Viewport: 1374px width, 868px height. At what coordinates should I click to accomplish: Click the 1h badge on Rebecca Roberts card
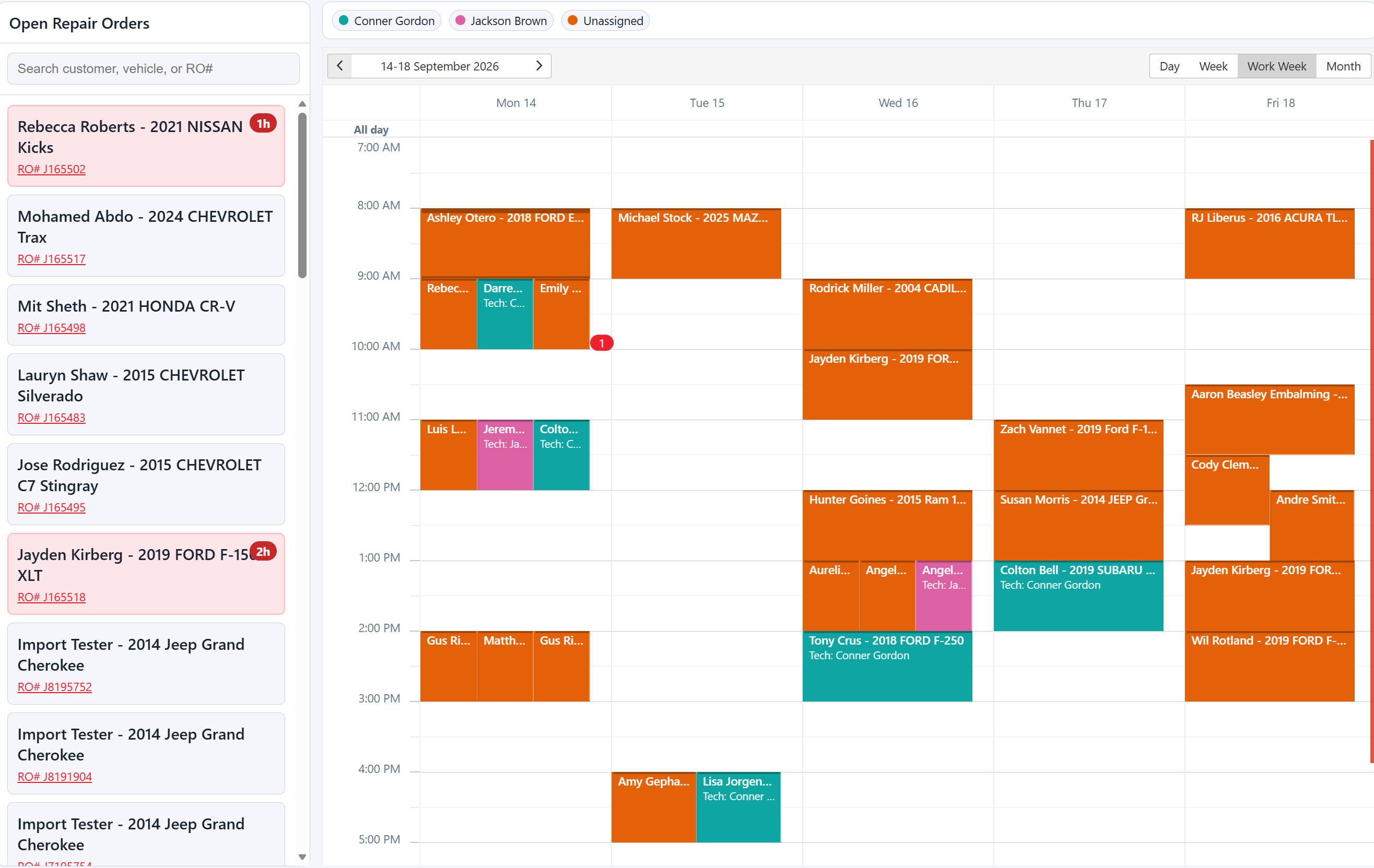click(x=263, y=124)
